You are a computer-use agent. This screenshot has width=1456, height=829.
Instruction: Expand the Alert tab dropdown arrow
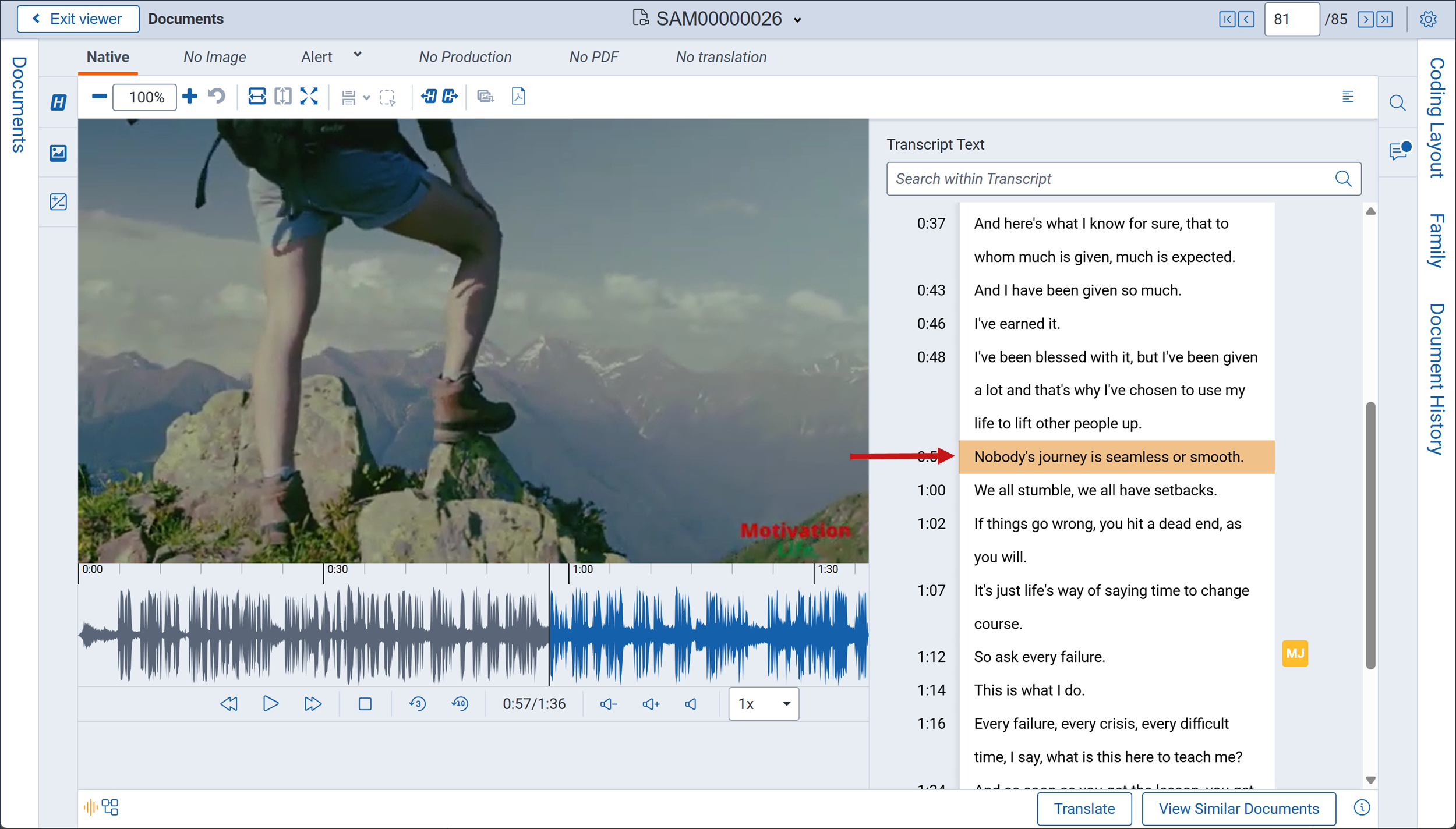(x=358, y=55)
